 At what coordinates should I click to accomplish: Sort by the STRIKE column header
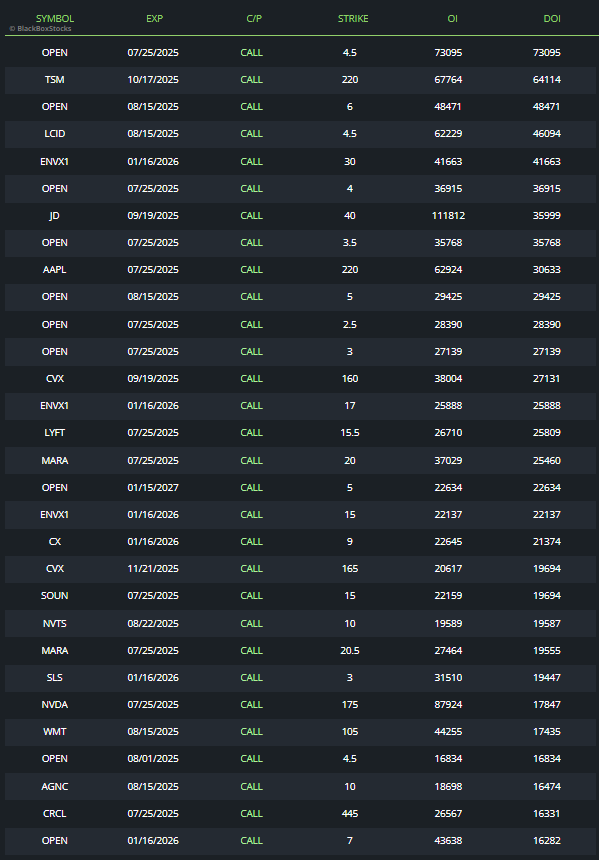point(353,19)
